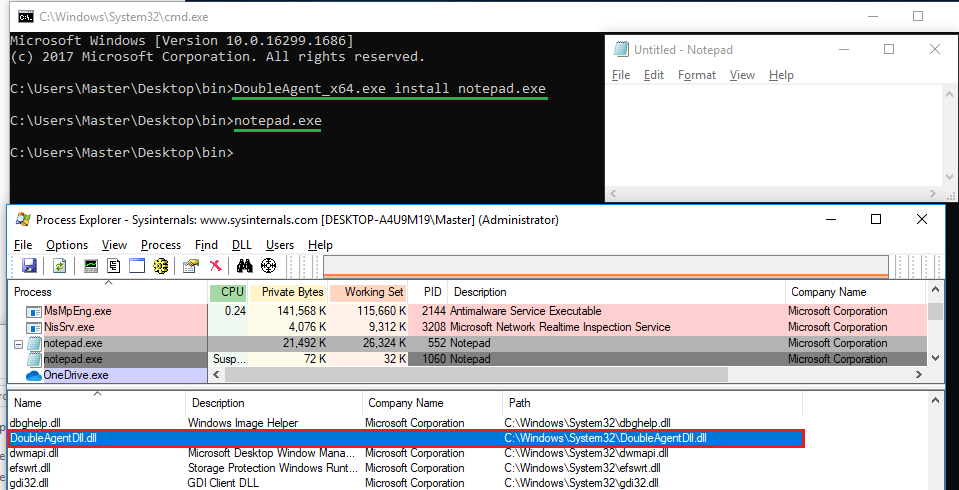
Task: Sort by the CPU column header
Action: [232, 292]
